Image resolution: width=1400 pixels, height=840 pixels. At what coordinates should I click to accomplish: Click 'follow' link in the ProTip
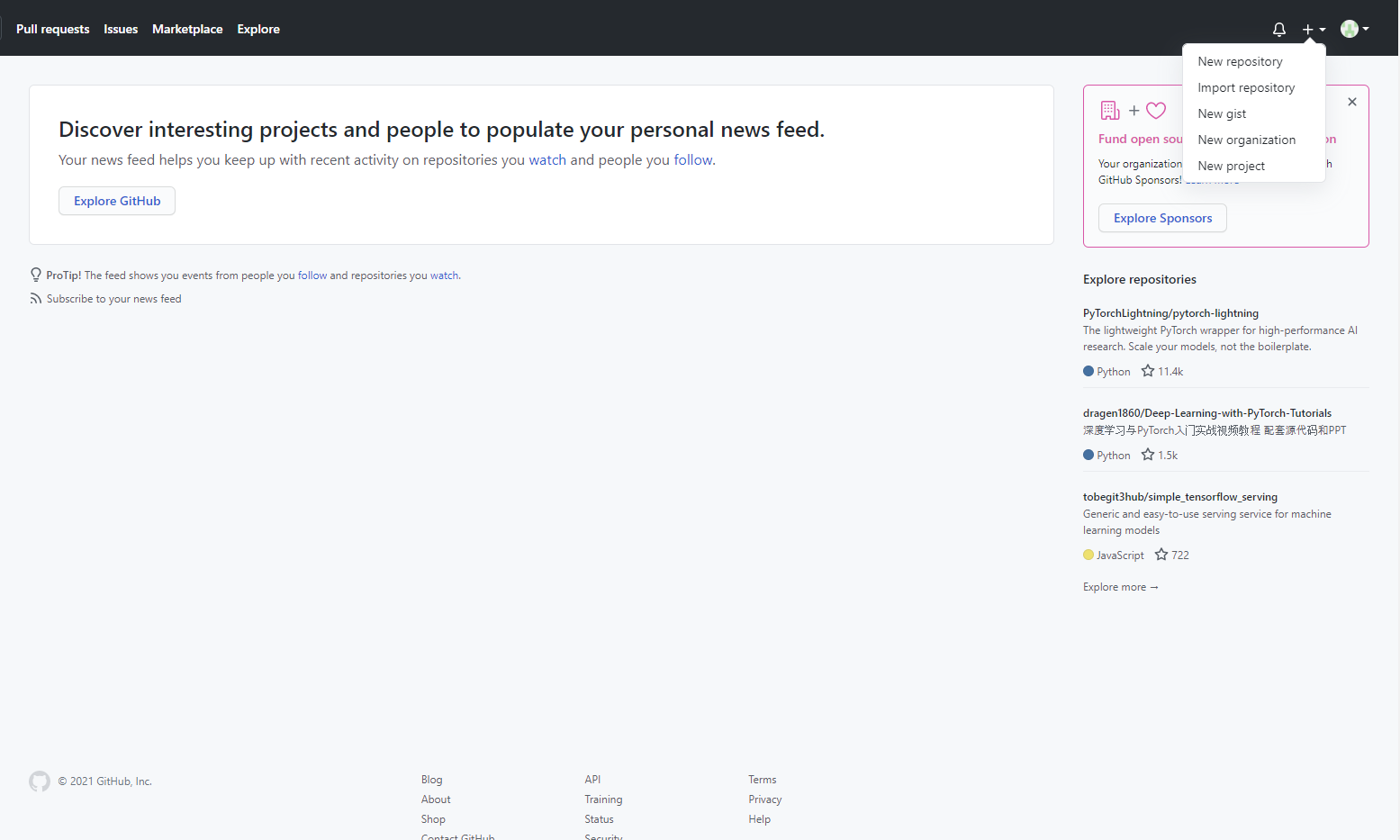(312, 275)
